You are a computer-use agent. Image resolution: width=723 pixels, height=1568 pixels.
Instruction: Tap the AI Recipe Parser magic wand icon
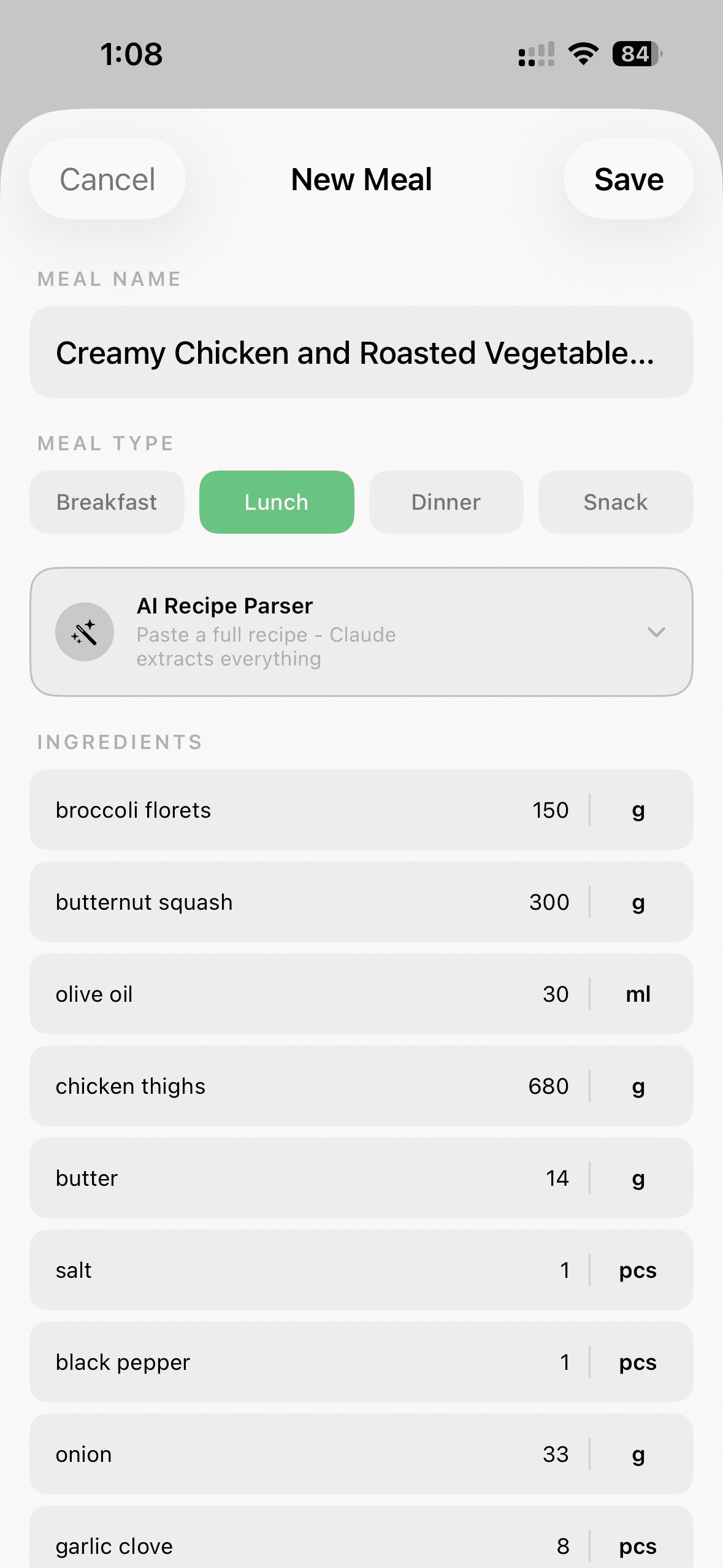(x=85, y=632)
